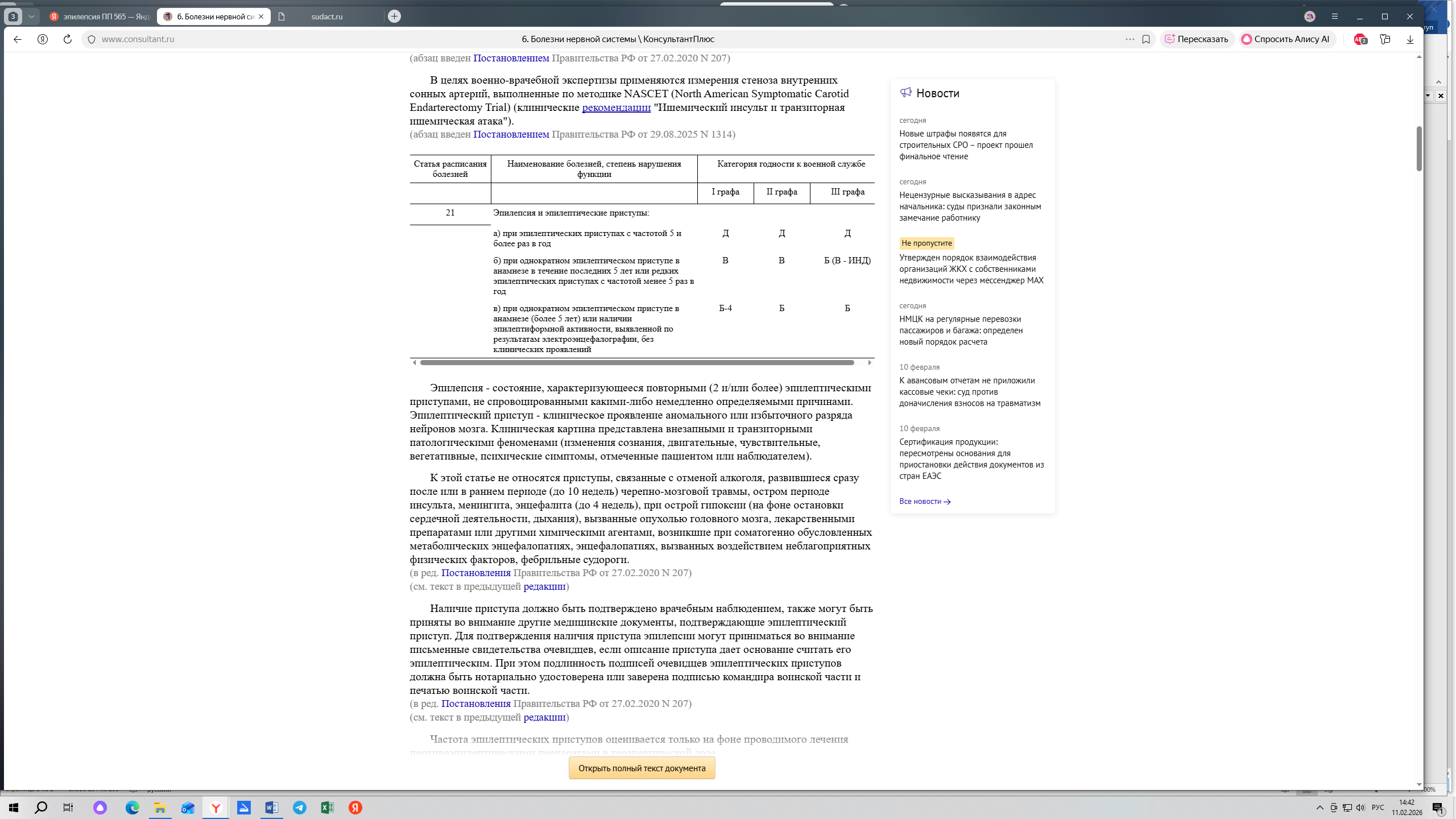Click Спросить Алису AI
This screenshot has height=819, width=1456.
[1286, 39]
